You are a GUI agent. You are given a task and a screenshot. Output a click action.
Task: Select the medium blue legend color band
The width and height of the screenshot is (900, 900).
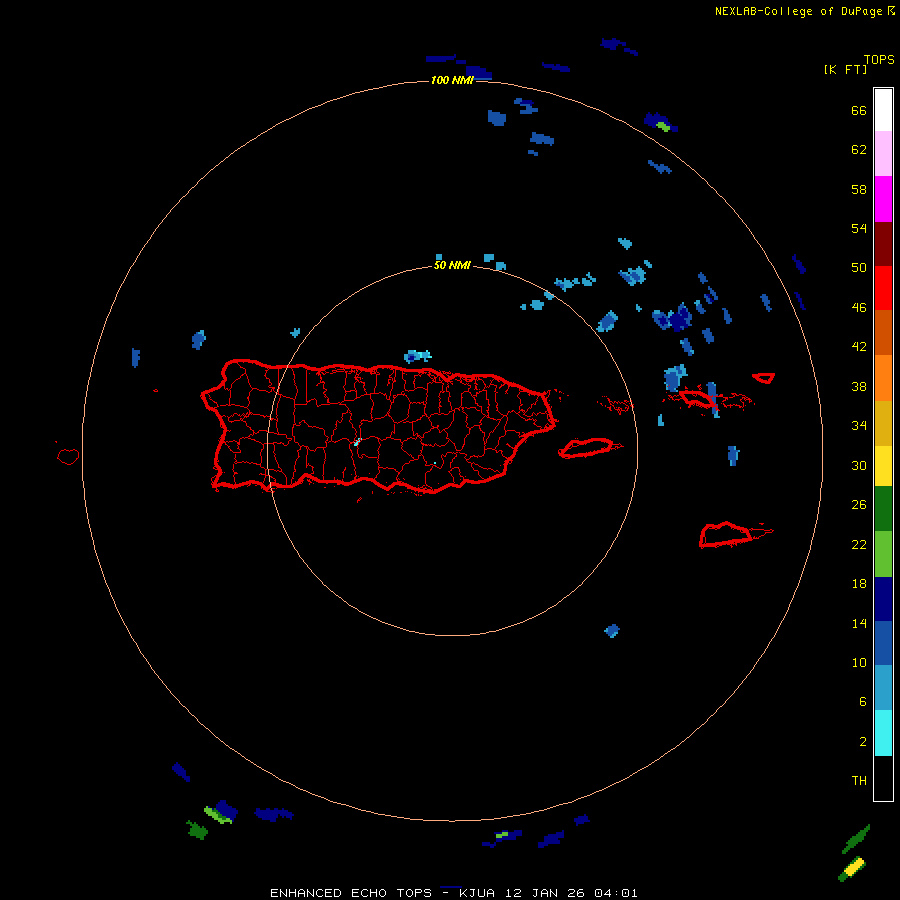(x=883, y=643)
